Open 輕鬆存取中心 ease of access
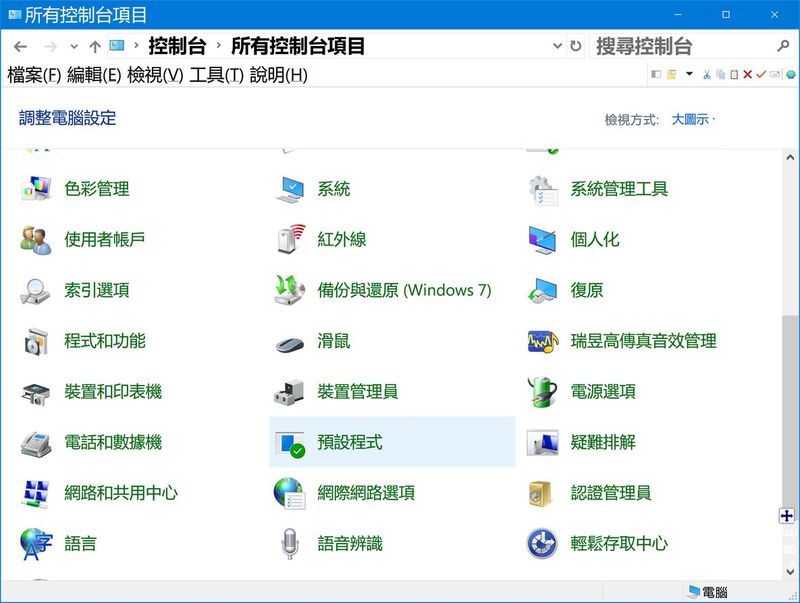This screenshot has height=603, width=800. point(618,545)
